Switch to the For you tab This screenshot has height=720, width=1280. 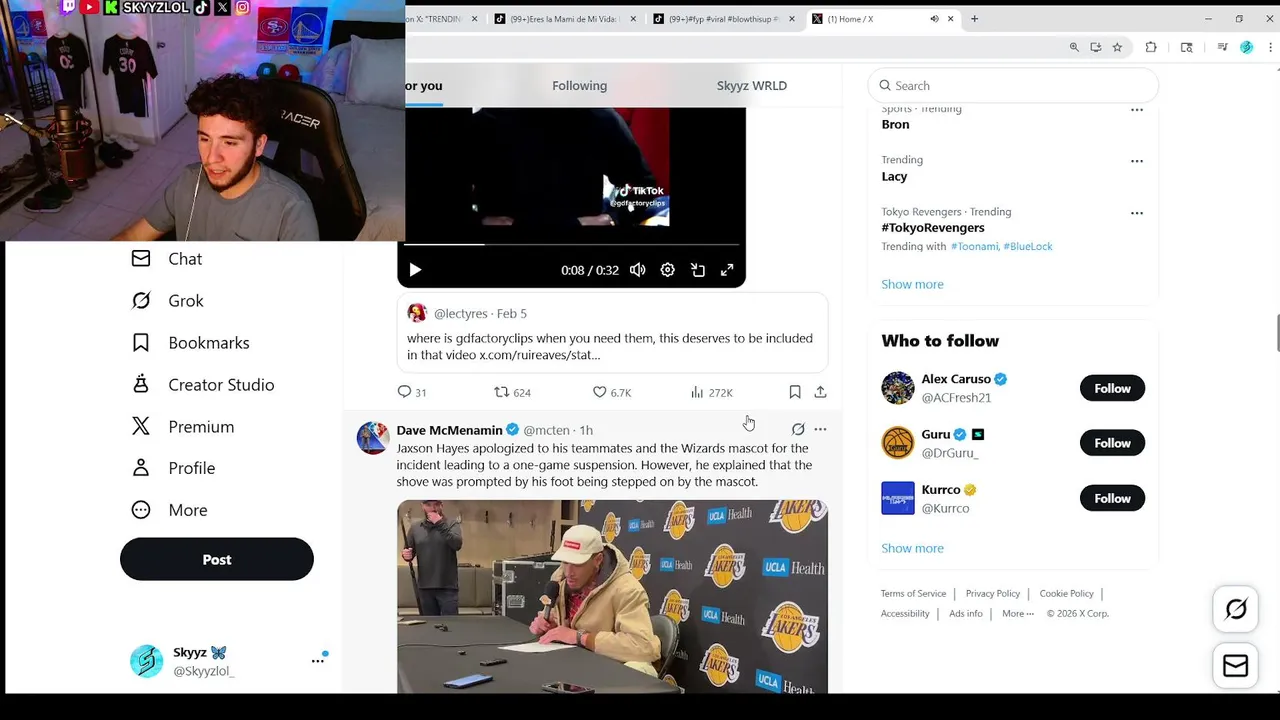click(x=424, y=86)
